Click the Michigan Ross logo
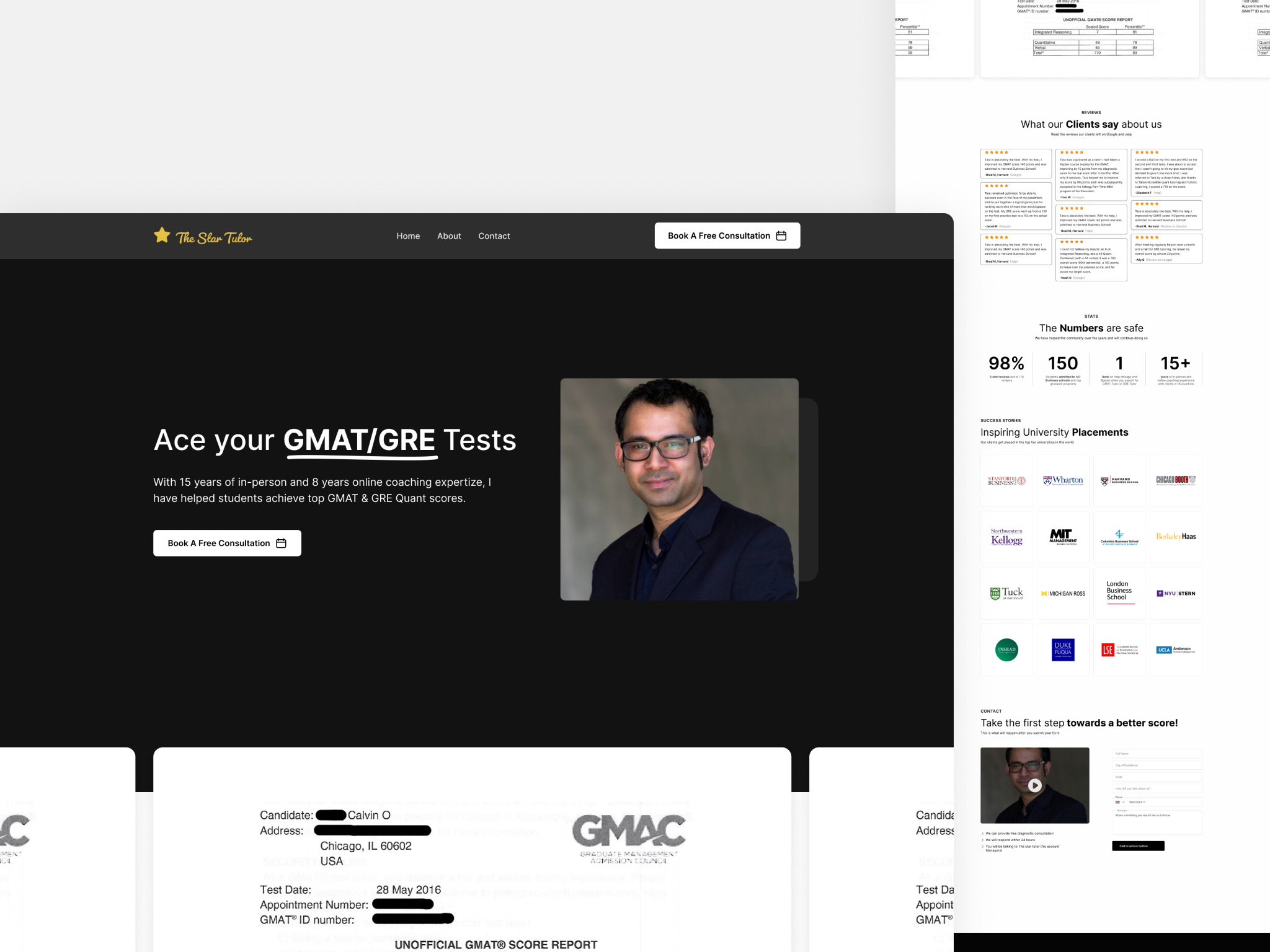 (x=1063, y=593)
